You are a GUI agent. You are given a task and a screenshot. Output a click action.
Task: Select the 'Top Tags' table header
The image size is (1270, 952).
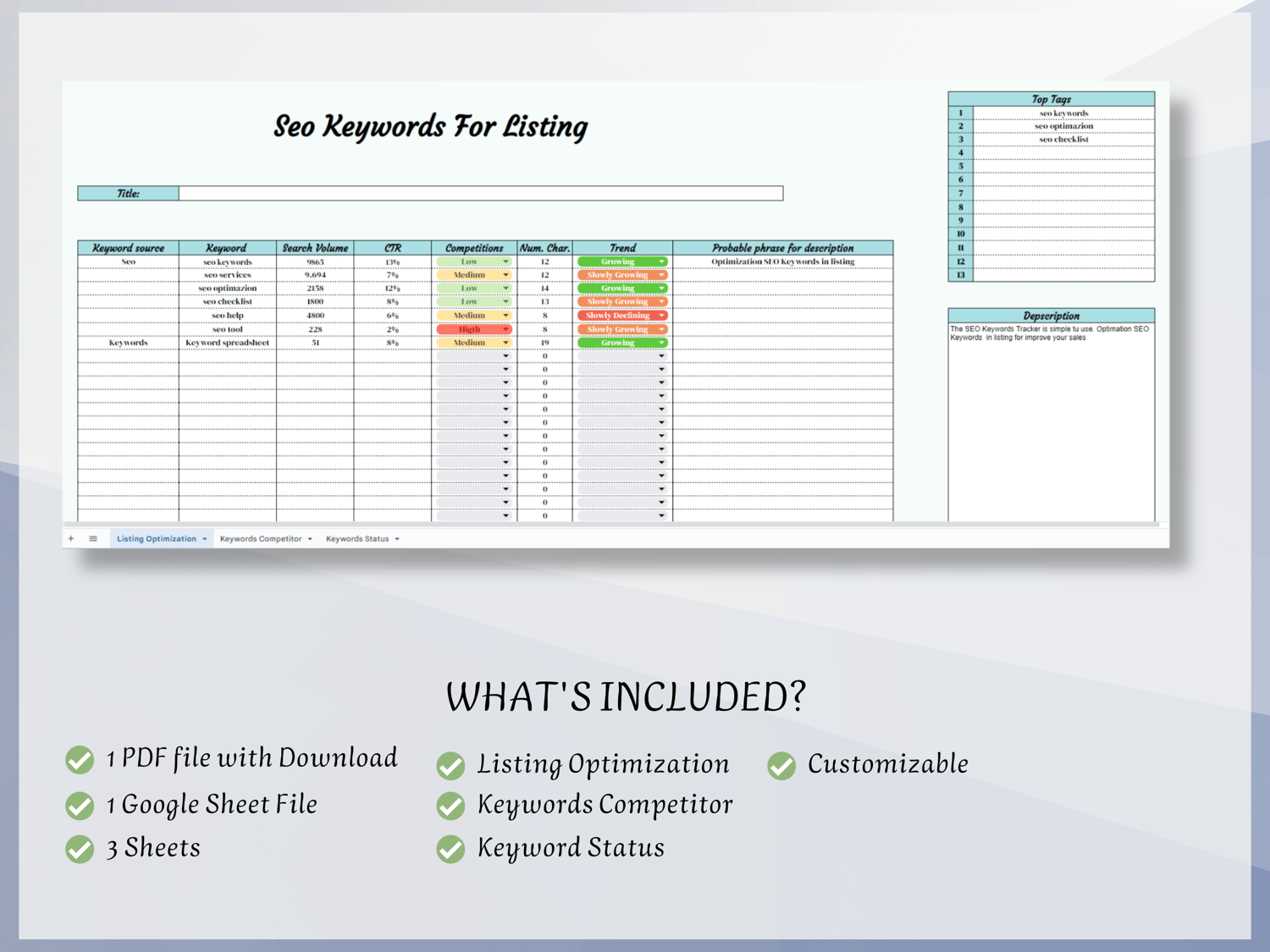click(1051, 99)
